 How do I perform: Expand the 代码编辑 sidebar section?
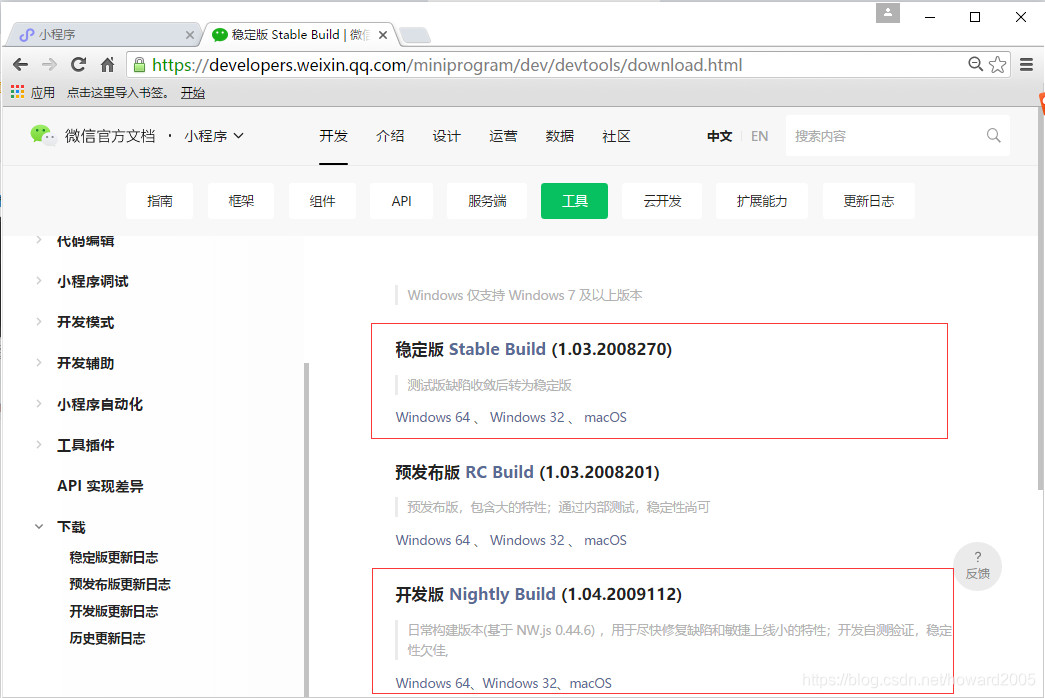coord(39,240)
